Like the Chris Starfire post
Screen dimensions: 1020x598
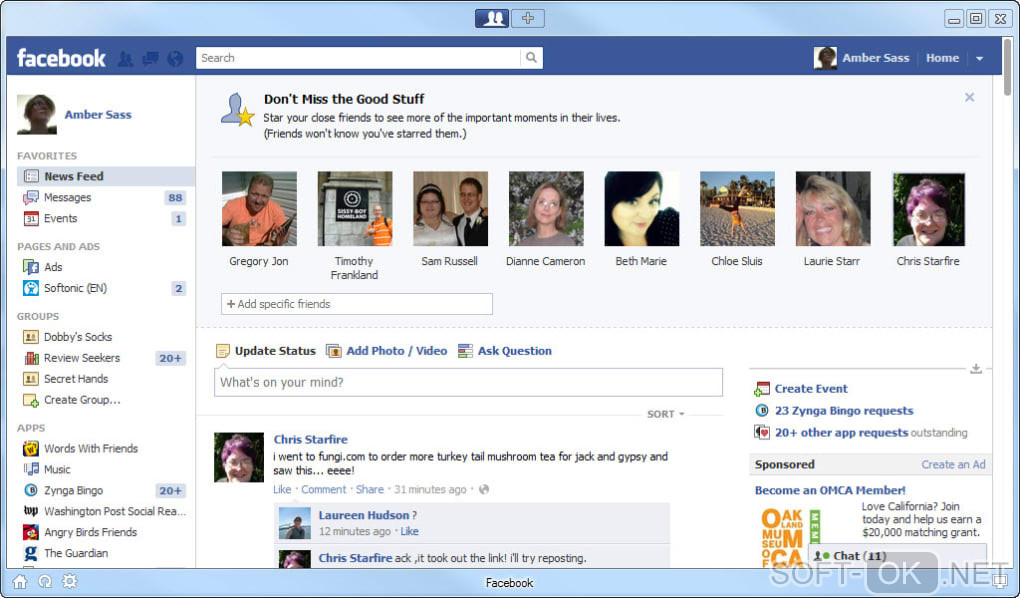[282, 489]
